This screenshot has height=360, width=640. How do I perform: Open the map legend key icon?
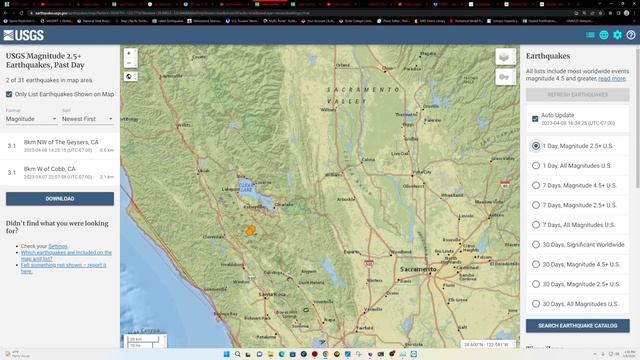tap(505, 77)
